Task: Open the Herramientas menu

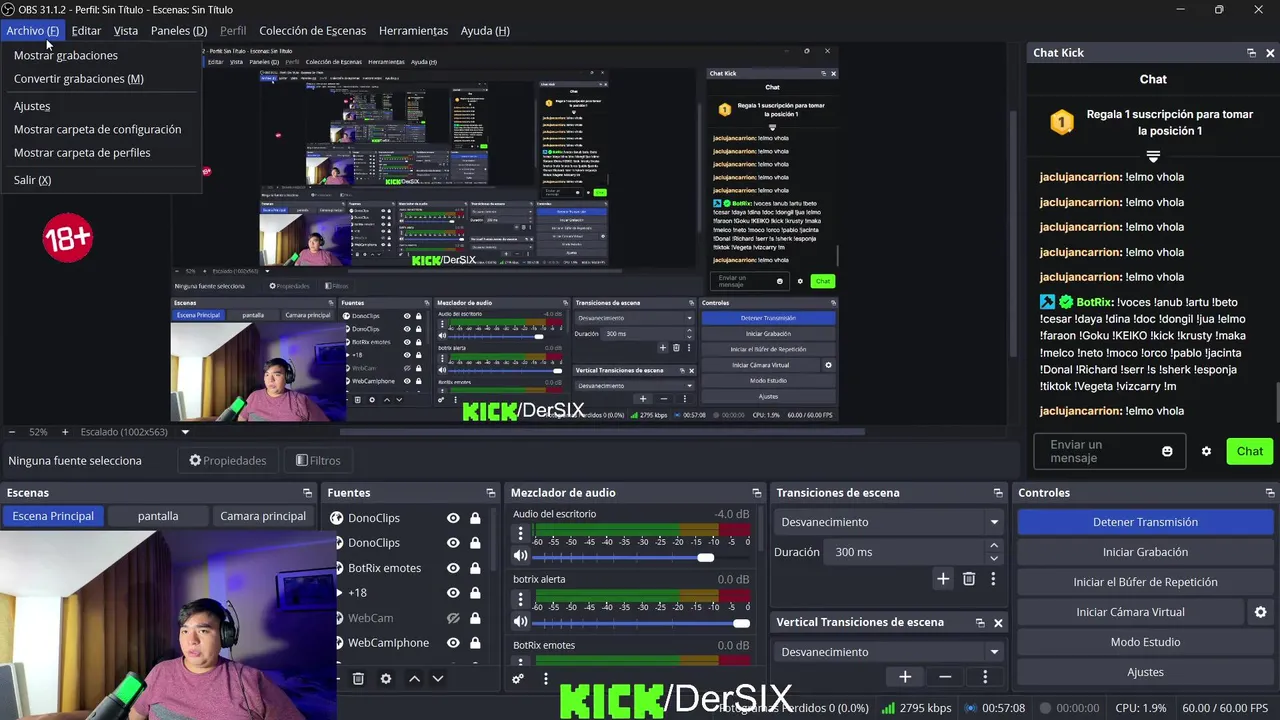Action: [413, 30]
